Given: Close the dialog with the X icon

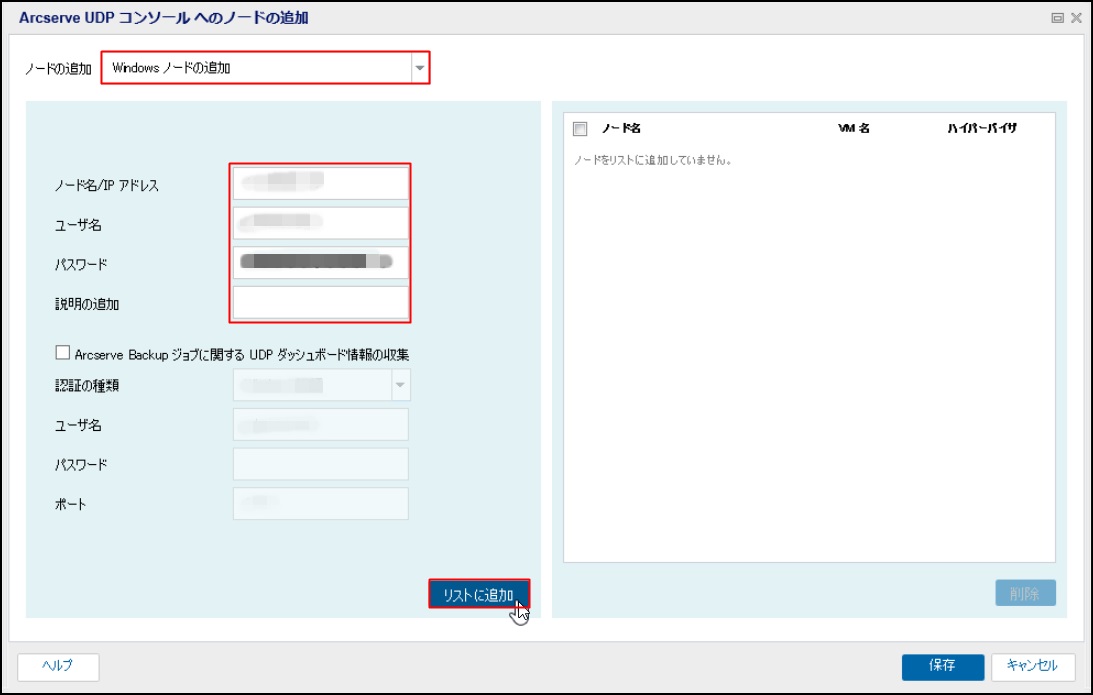Looking at the screenshot, I should [x=1076, y=18].
